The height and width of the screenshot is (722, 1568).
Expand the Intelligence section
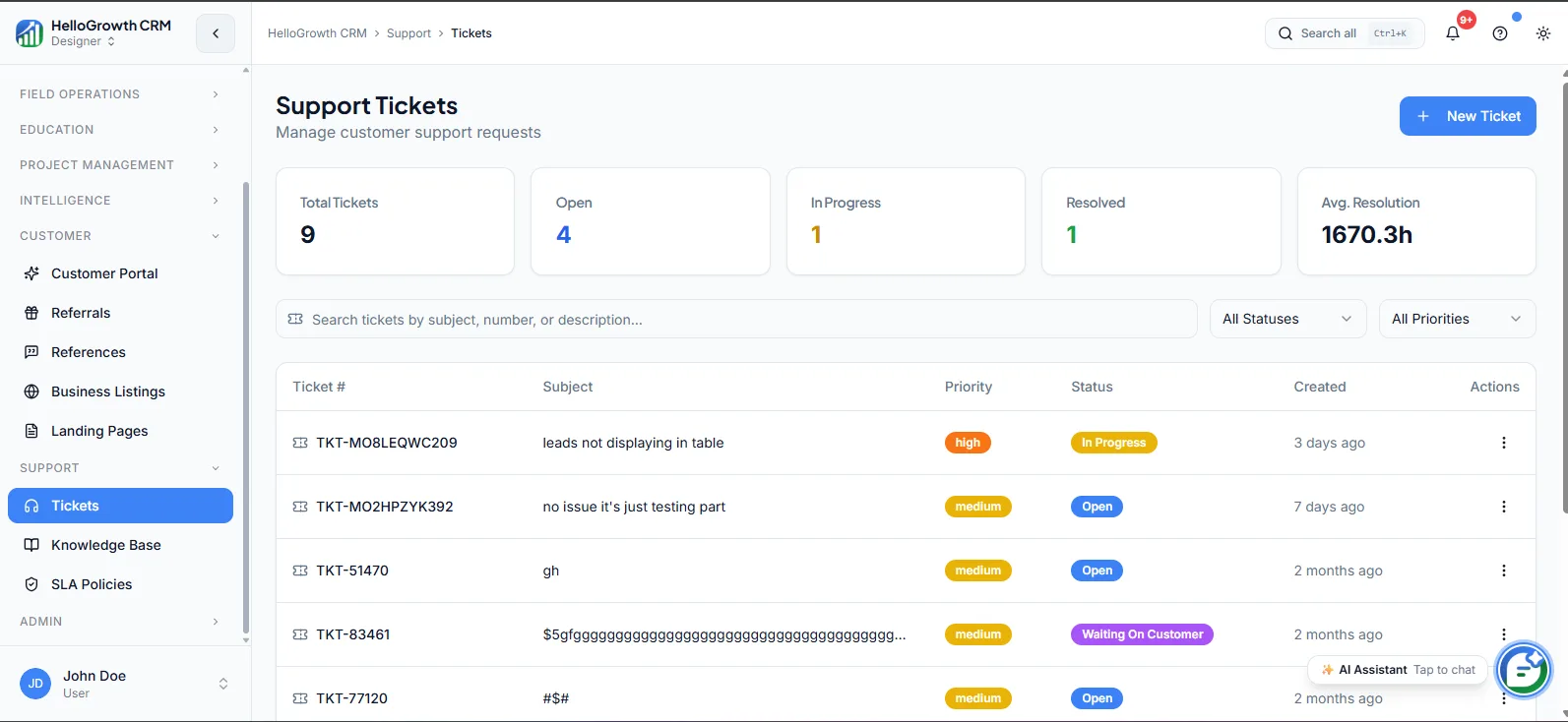pos(120,201)
